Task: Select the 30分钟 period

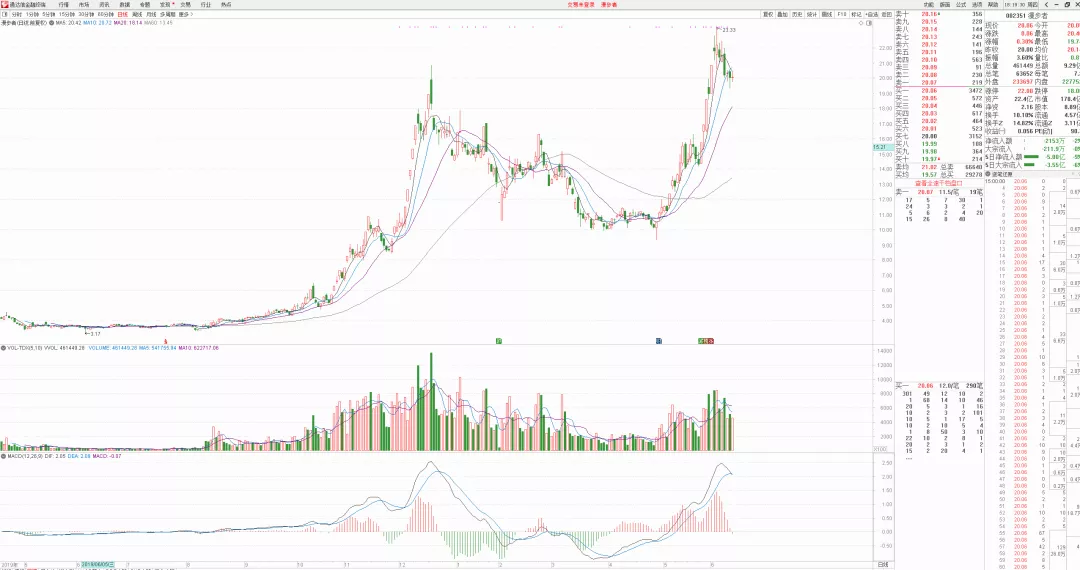Action: [x=86, y=14]
